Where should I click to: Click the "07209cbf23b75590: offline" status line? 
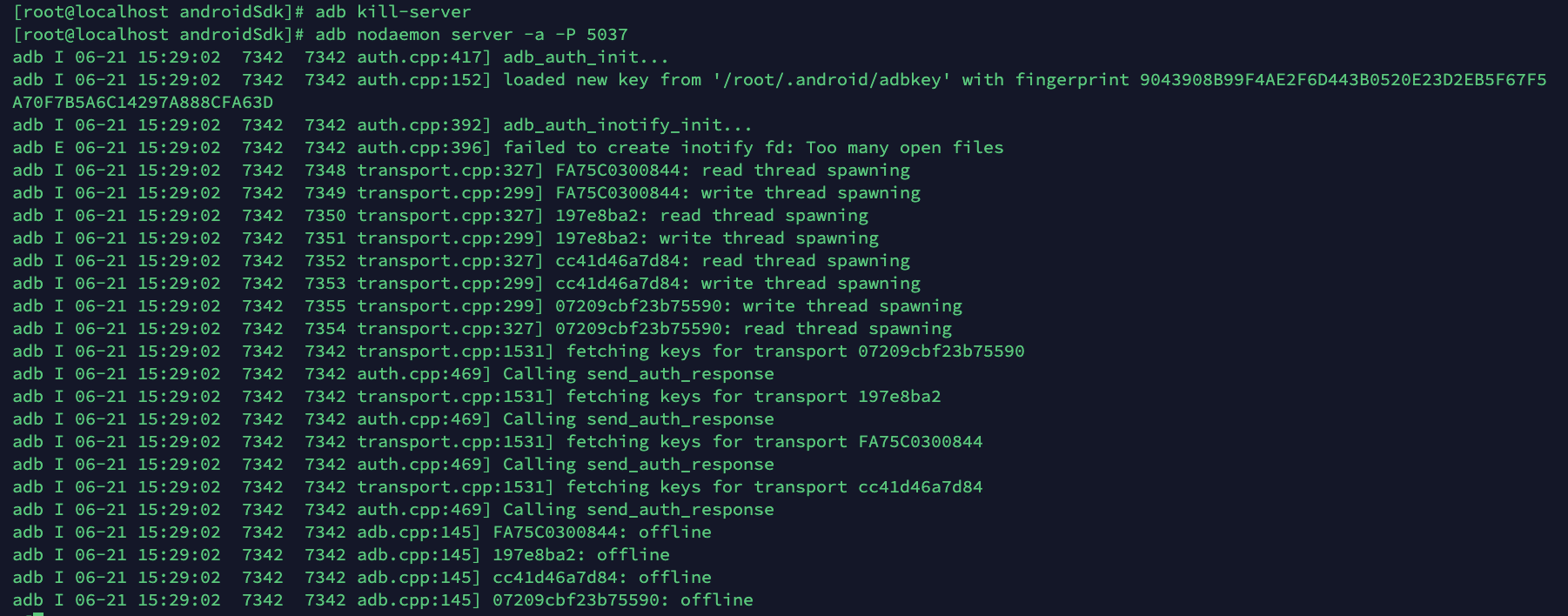pos(623,600)
